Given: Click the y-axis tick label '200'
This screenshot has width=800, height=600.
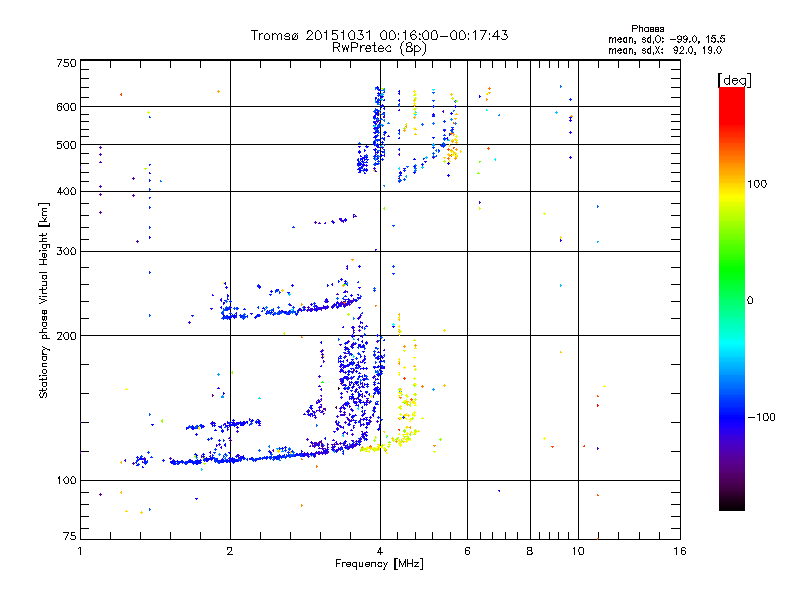Looking at the screenshot, I should (66, 336).
